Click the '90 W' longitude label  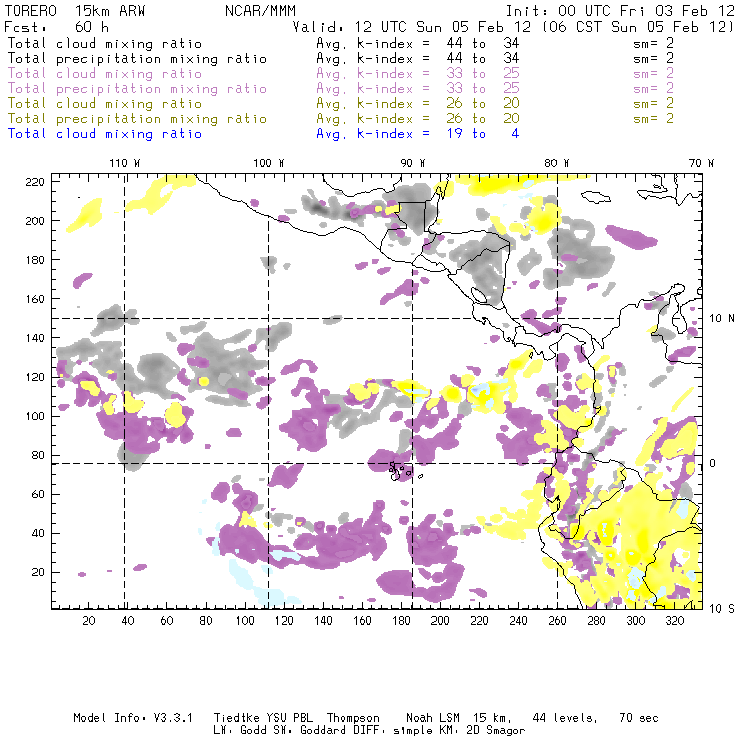(412, 163)
